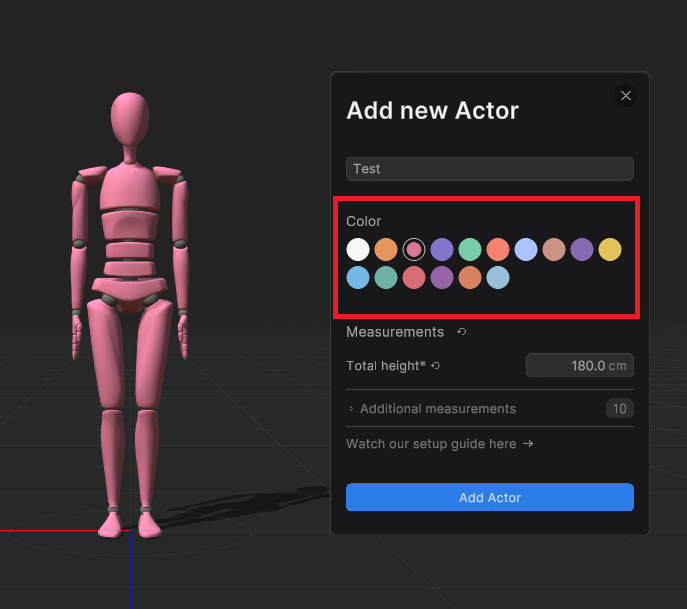This screenshot has width=687, height=609.
Task: Pick the orange swatch next to white
Action: (x=386, y=249)
